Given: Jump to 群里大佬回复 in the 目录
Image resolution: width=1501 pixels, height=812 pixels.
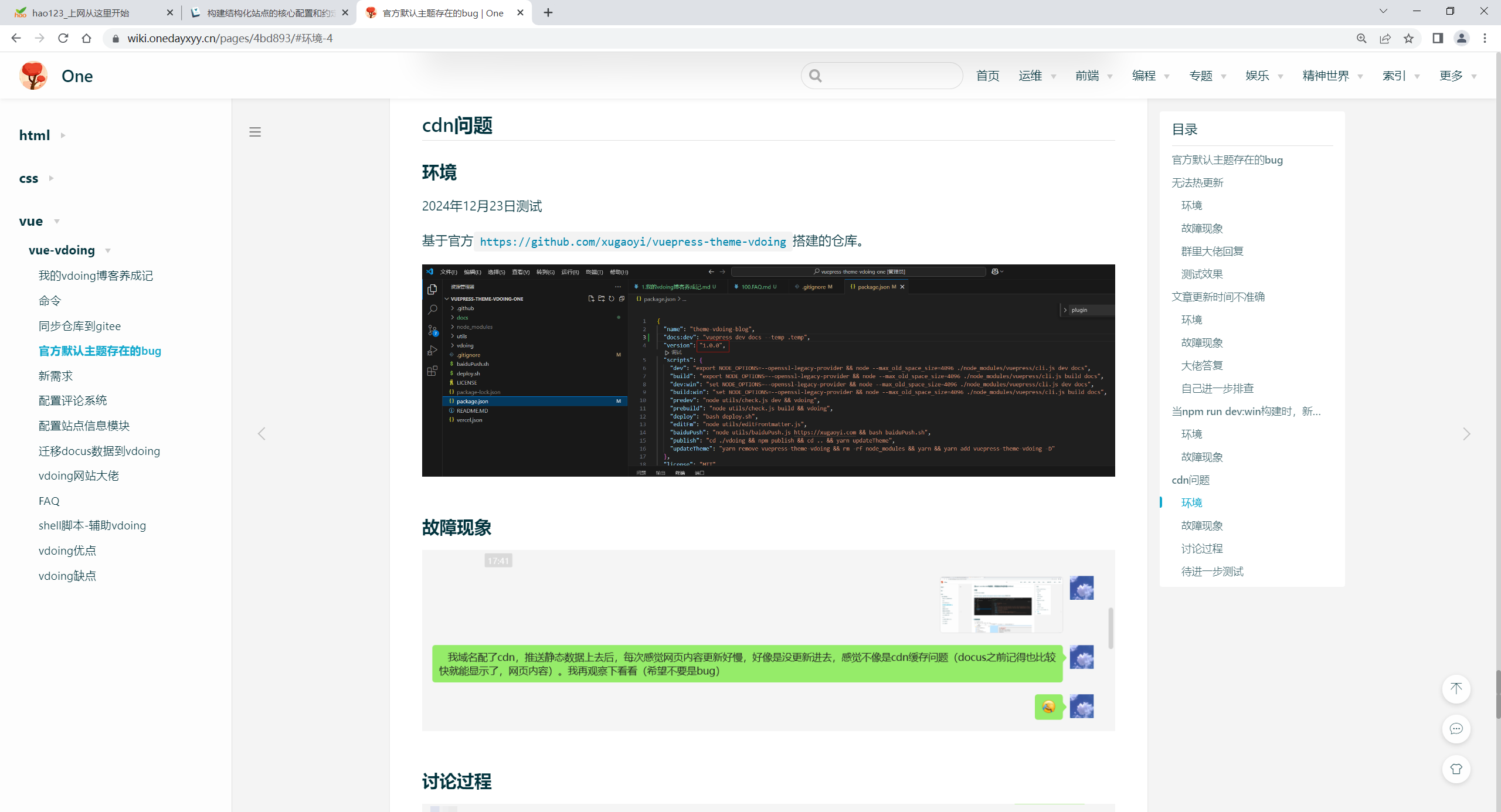Looking at the screenshot, I should click(1212, 252).
